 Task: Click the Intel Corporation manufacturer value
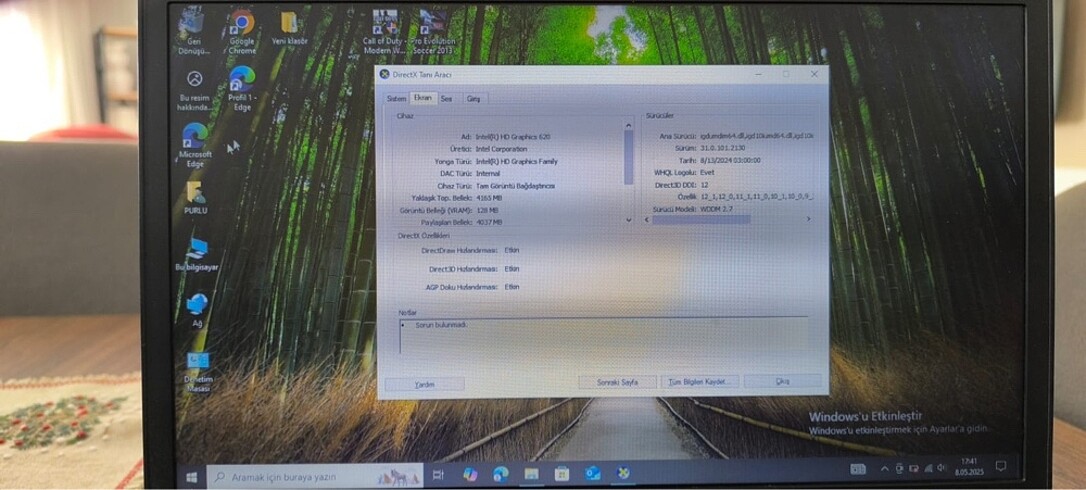[501, 149]
